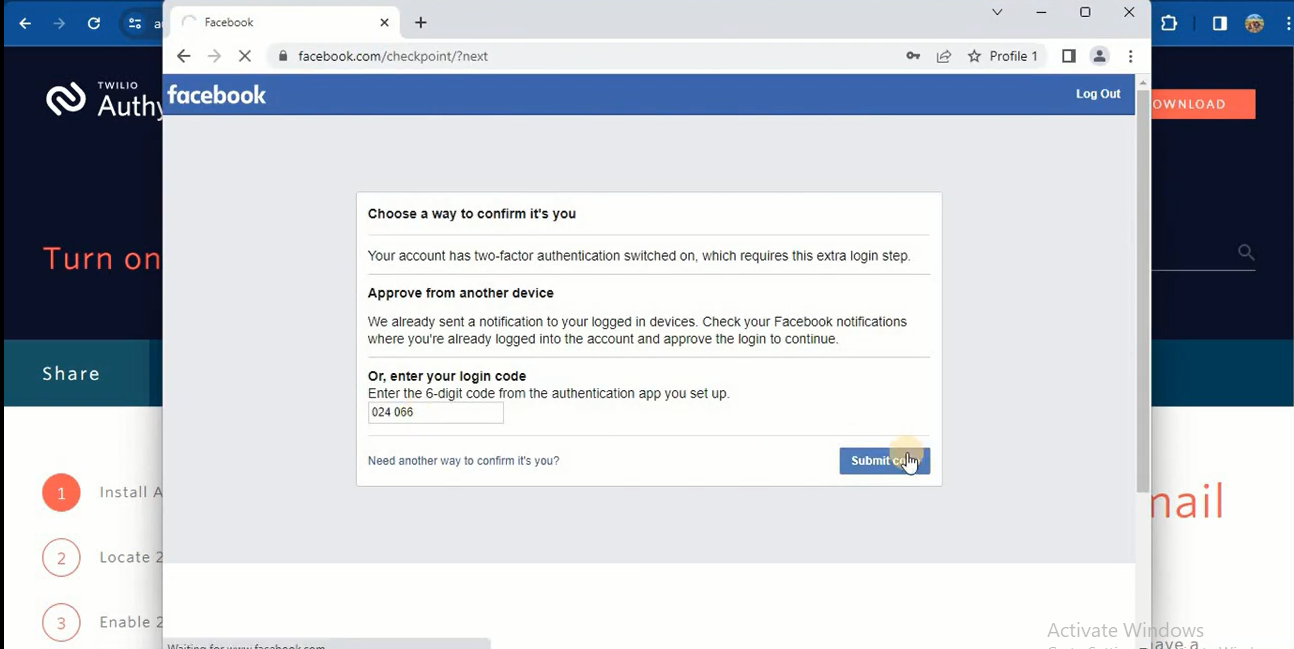The image size is (1294, 649).
Task: Click site settings icon in Authy window
Action: point(135,23)
